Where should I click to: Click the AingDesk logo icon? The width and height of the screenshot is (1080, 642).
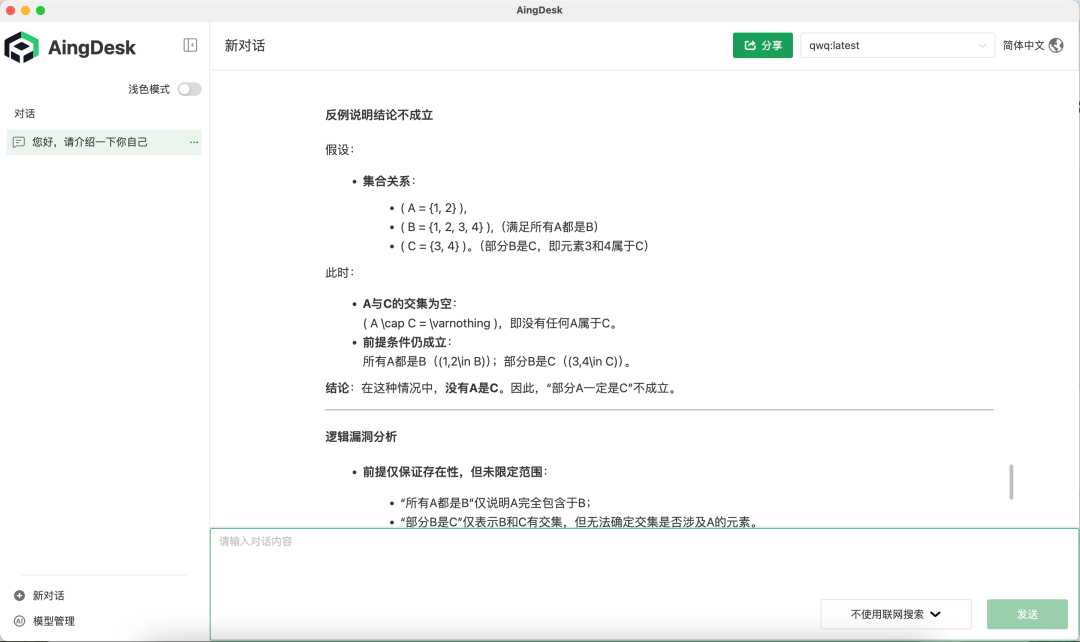(x=21, y=48)
